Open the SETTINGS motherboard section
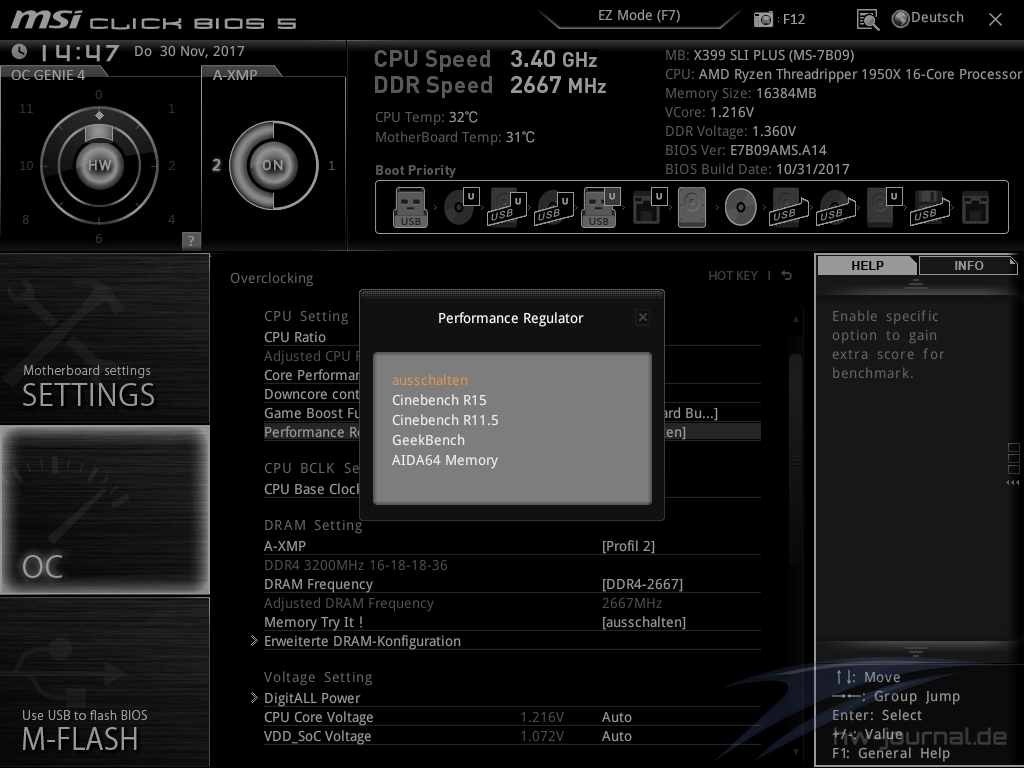The image size is (1024, 768). [x=104, y=338]
